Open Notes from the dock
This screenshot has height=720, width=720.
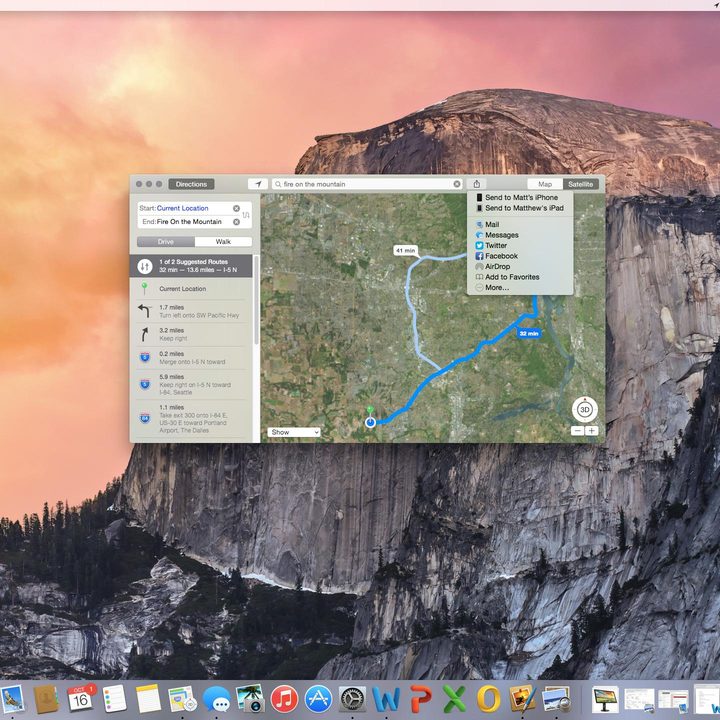tap(148, 699)
